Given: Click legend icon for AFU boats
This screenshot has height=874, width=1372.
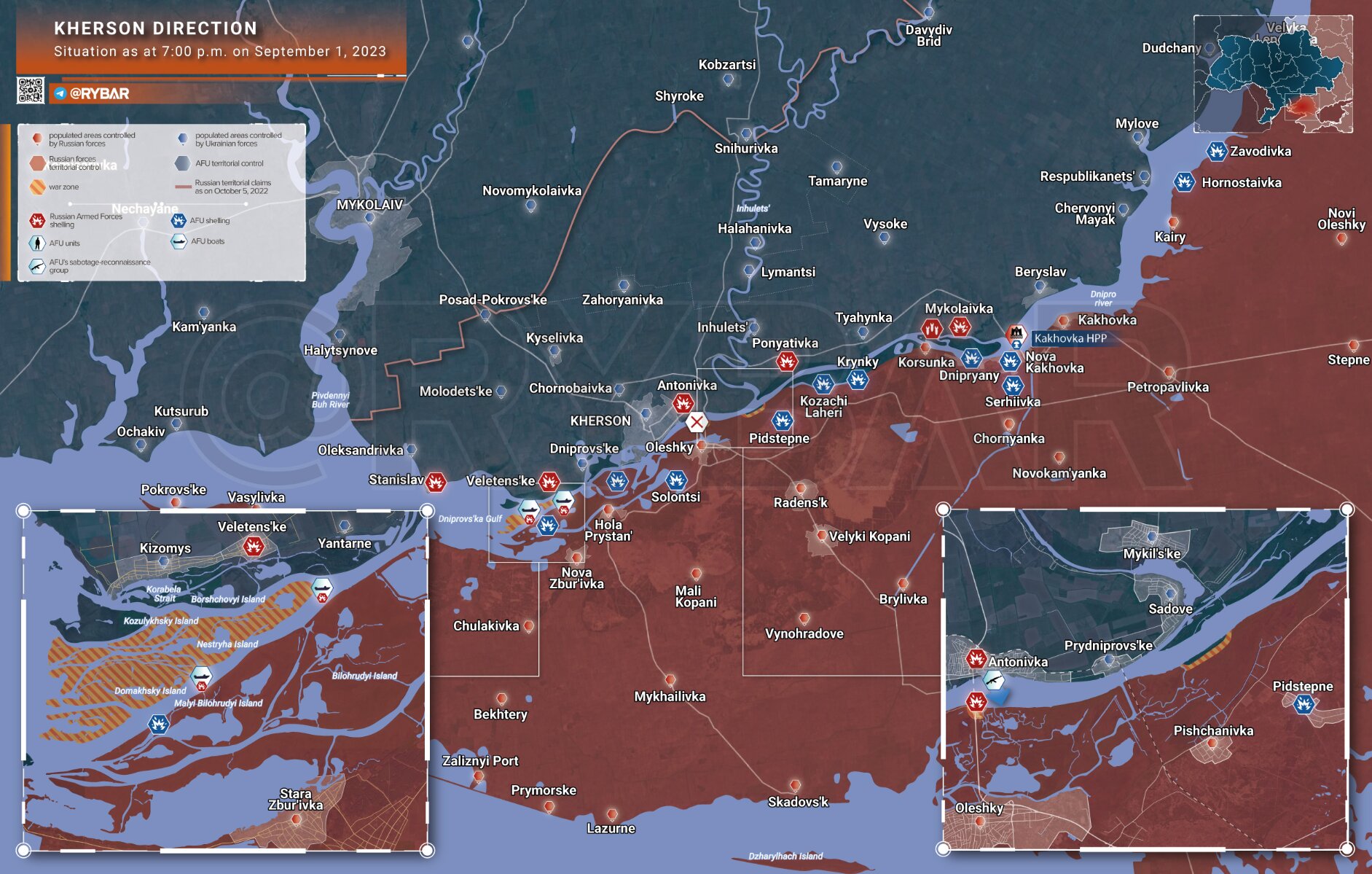Looking at the screenshot, I should [179, 241].
